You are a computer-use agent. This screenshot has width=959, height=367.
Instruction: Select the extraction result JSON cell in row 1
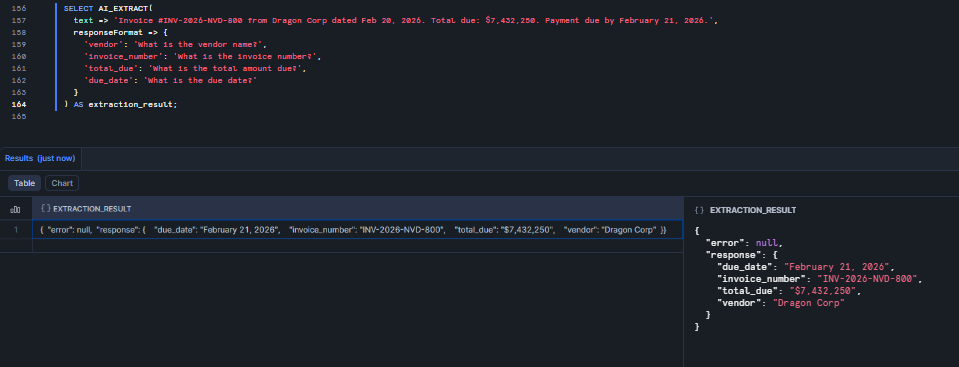tap(357, 230)
